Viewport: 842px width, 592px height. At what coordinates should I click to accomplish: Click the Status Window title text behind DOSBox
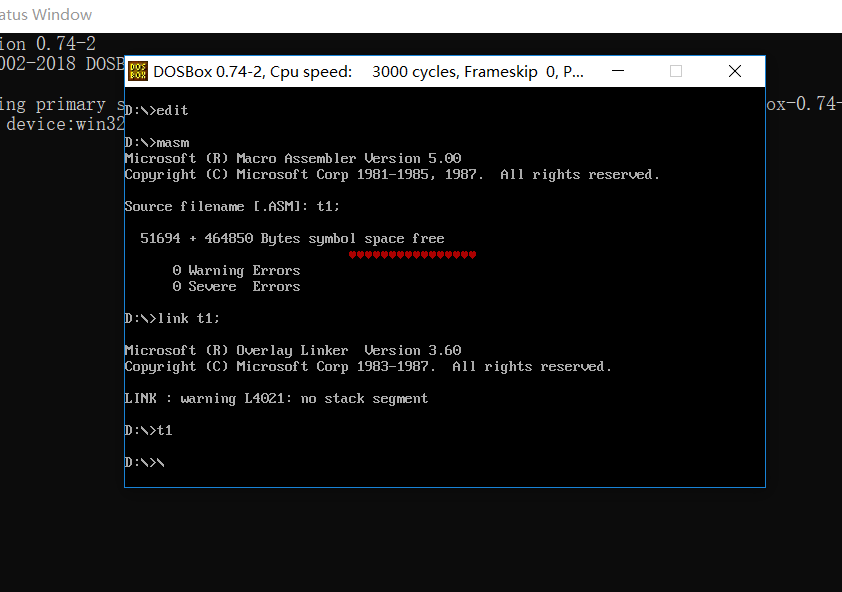coord(46,15)
